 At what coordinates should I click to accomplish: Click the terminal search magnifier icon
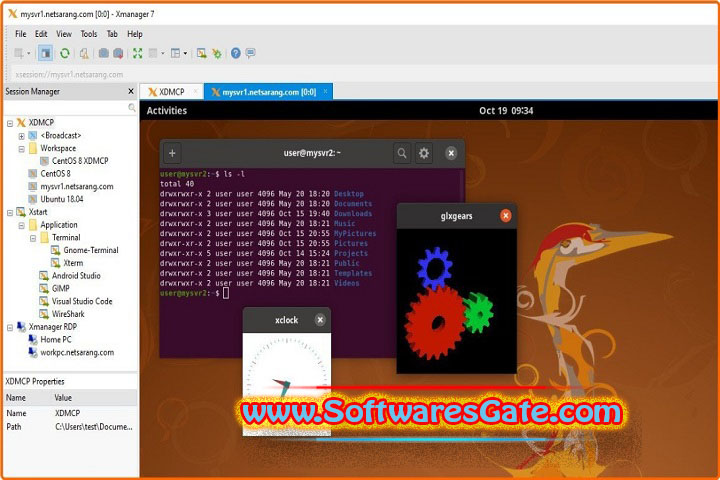pyautogui.click(x=402, y=153)
